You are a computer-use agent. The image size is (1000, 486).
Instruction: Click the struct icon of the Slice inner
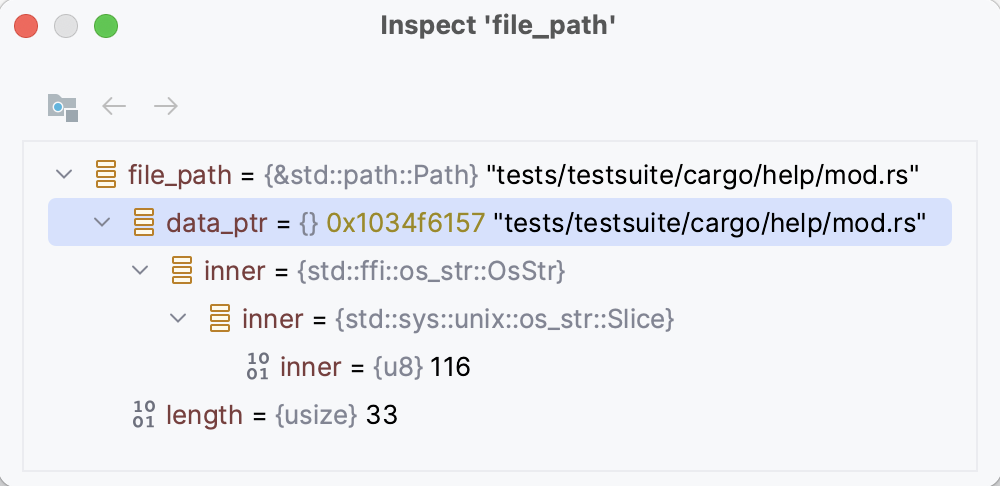tap(220, 319)
